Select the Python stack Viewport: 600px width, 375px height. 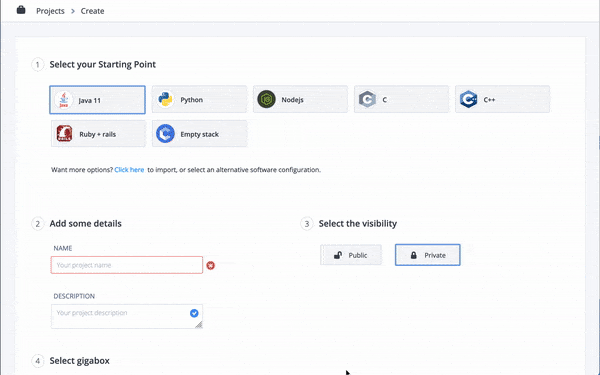[x=199, y=99]
